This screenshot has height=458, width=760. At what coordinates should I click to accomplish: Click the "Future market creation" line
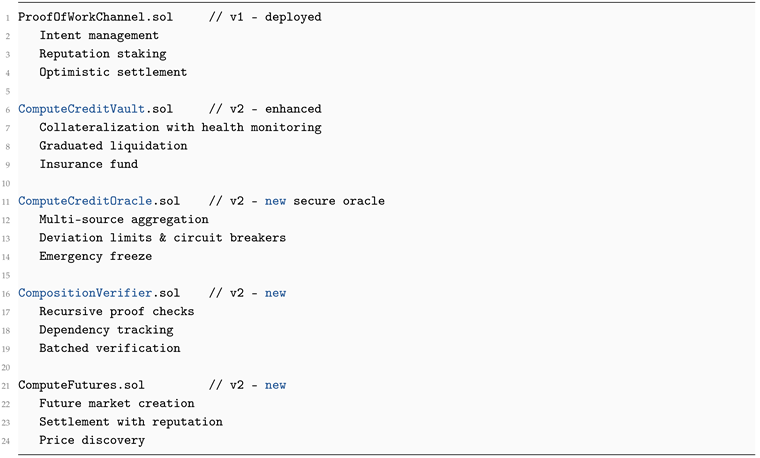pyautogui.click(x=117, y=403)
